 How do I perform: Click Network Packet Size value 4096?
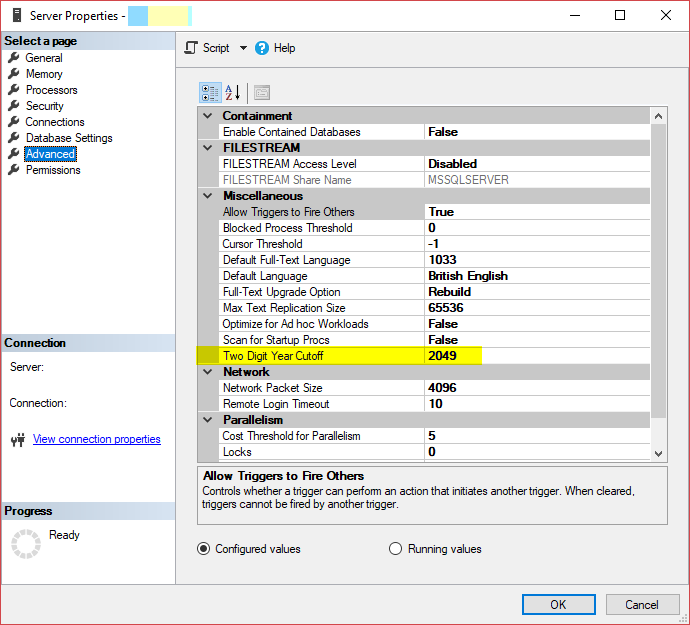click(537, 388)
